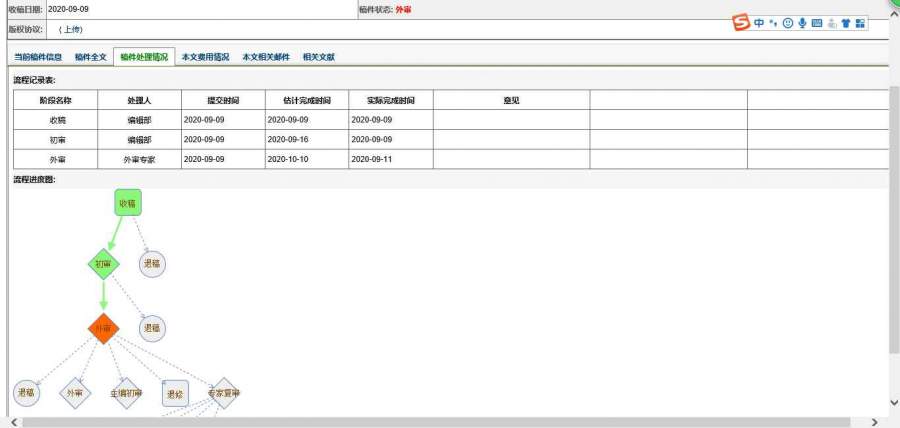This screenshot has width=900, height=428.
Task: Click the 意见 column header
Action: (511, 100)
